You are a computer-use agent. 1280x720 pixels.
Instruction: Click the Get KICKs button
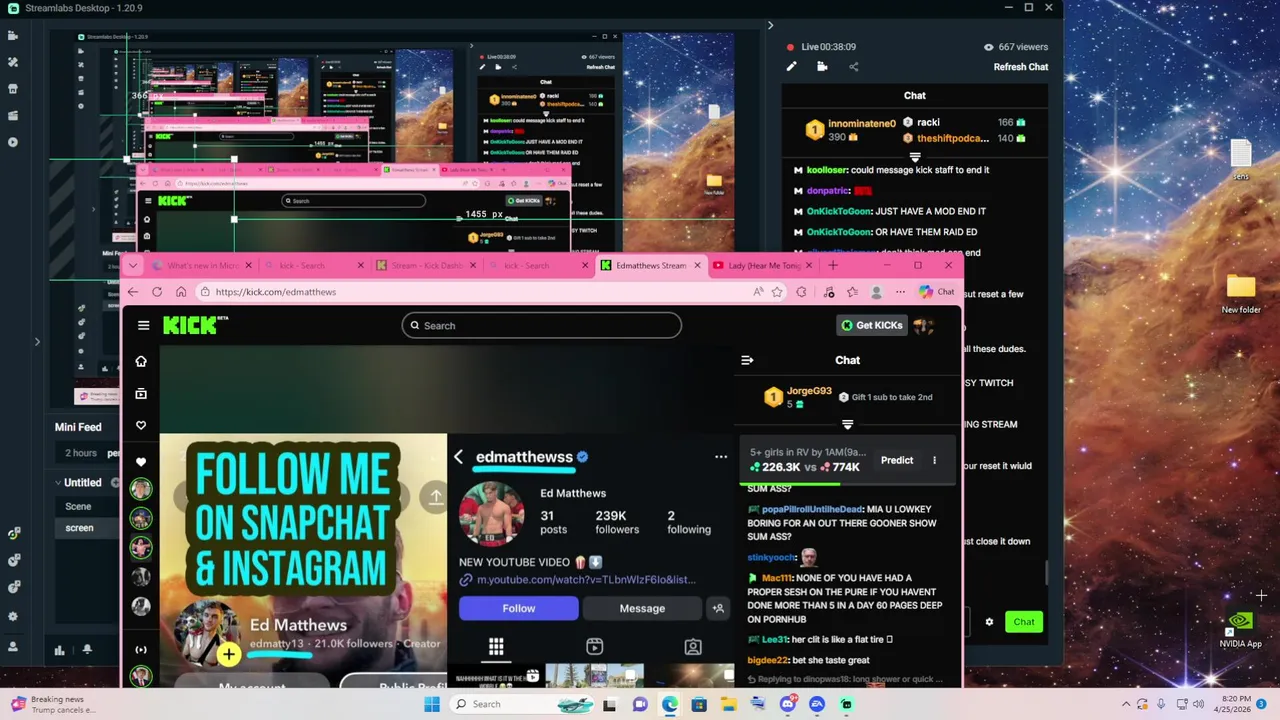(x=871, y=325)
